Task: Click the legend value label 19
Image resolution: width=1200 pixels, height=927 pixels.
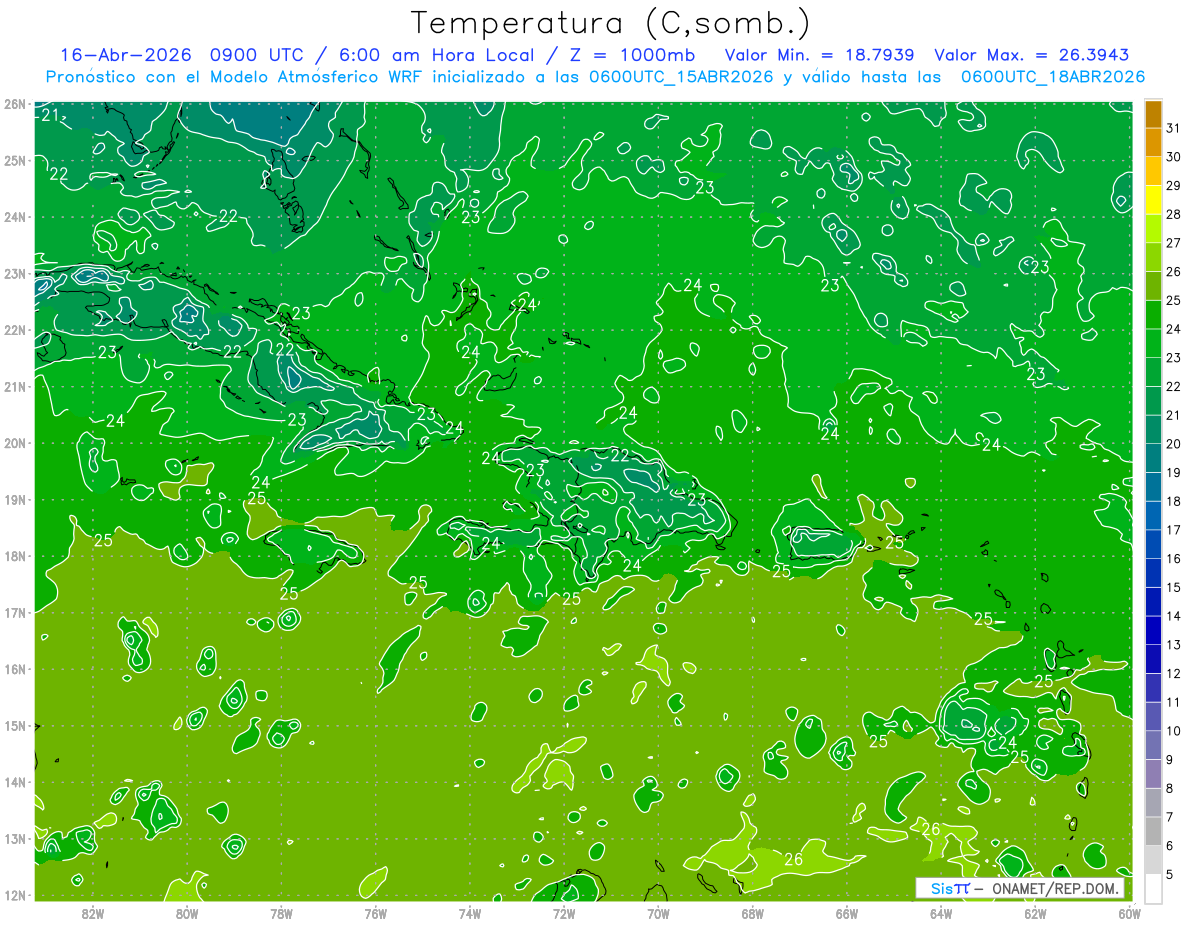Action: (1173, 472)
